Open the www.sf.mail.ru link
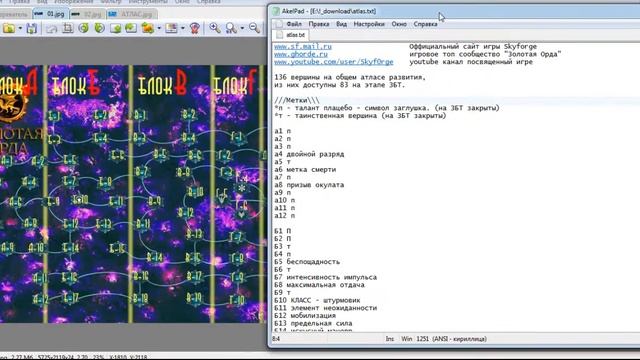The image size is (640, 360). 303,47
